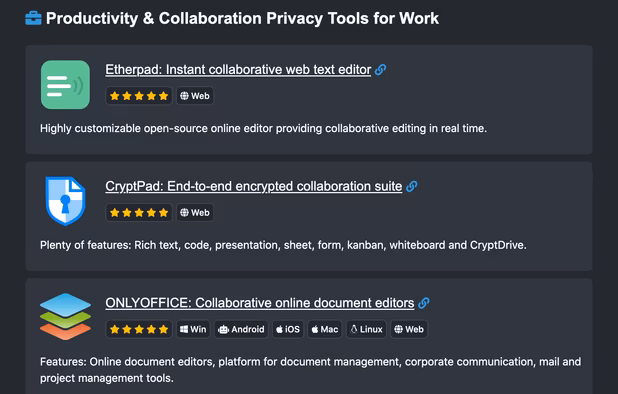This screenshot has height=394, width=618.
Task: Click the CryptPad shield logo icon
Action: pyautogui.click(x=65, y=201)
